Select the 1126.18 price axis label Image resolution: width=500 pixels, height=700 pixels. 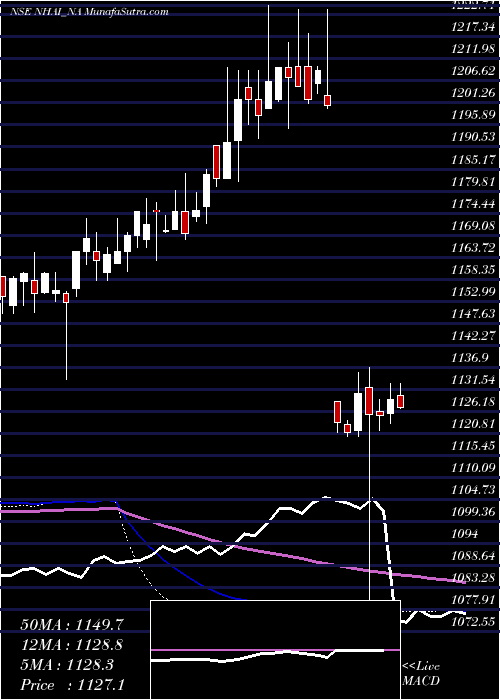coord(472,403)
